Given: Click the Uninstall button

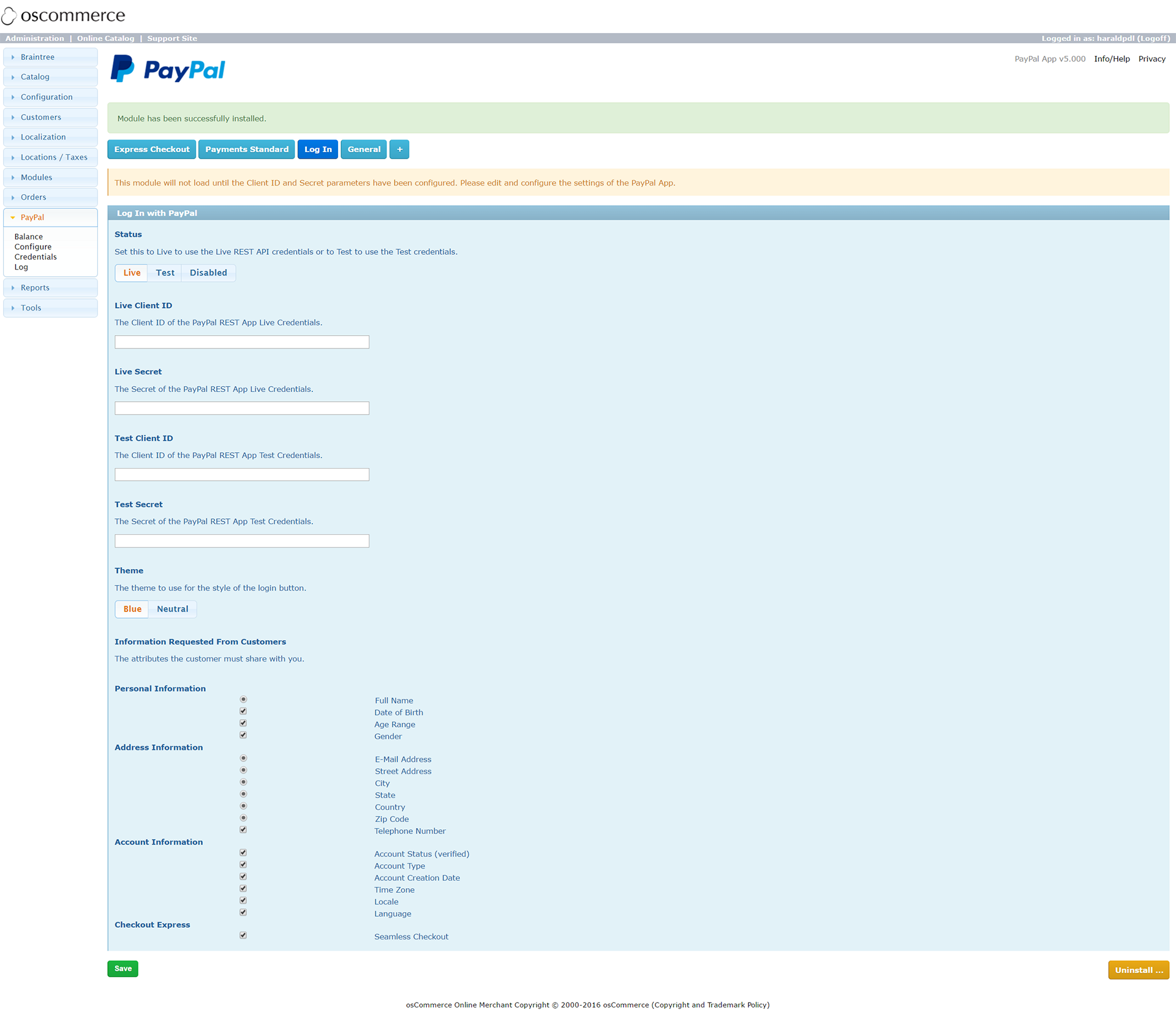Looking at the screenshot, I should point(1138,970).
